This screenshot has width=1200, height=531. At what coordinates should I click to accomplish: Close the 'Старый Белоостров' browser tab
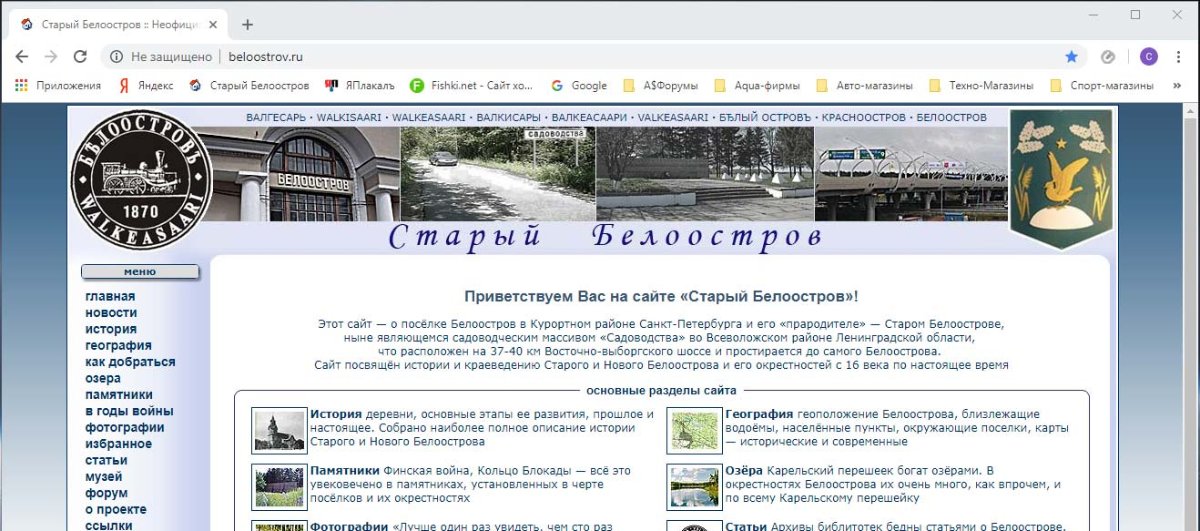point(215,25)
